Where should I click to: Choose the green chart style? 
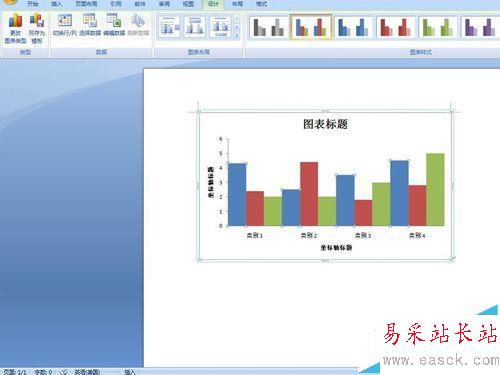point(438,27)
